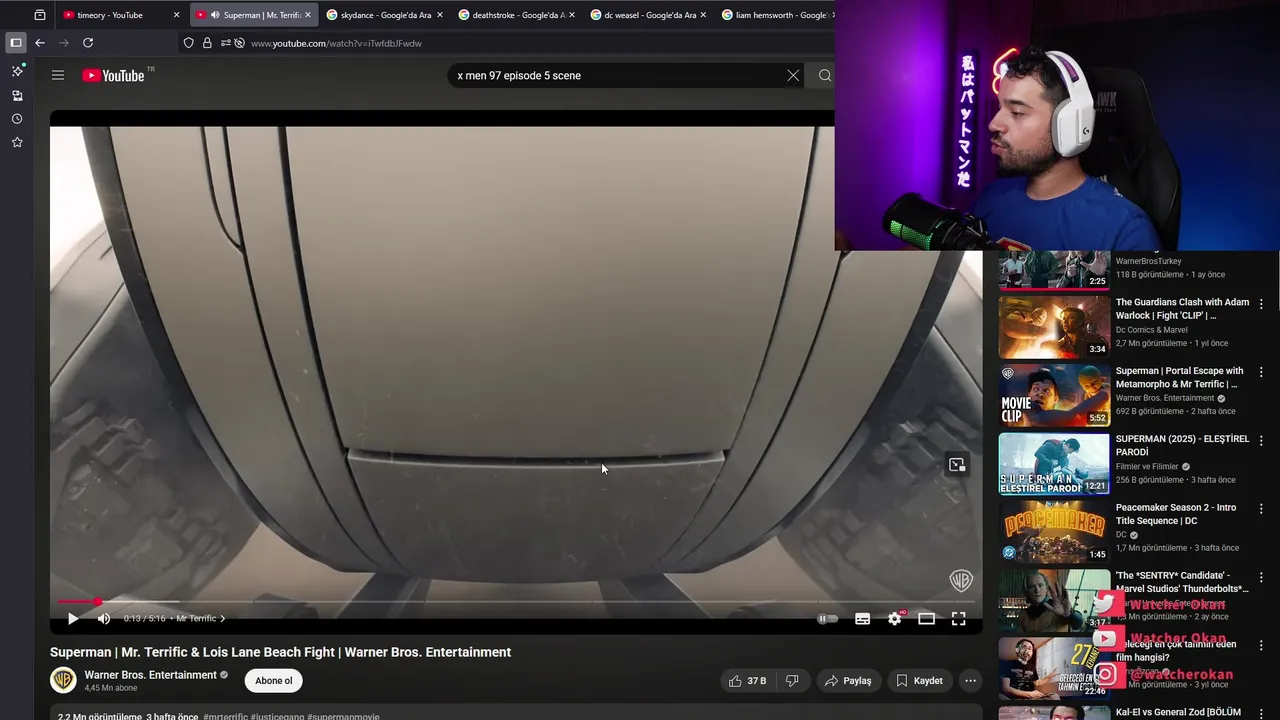This screenshot has height=720, width=1280.
Task: Reload the page
Action: coord(88,43)
